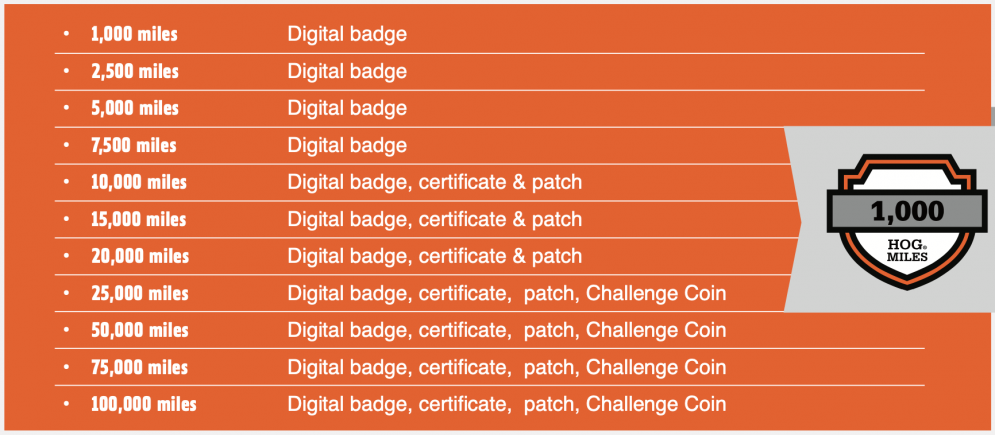Select the 2,500 miles row label
Screen dimensions: 995x435
coord(135,71)
